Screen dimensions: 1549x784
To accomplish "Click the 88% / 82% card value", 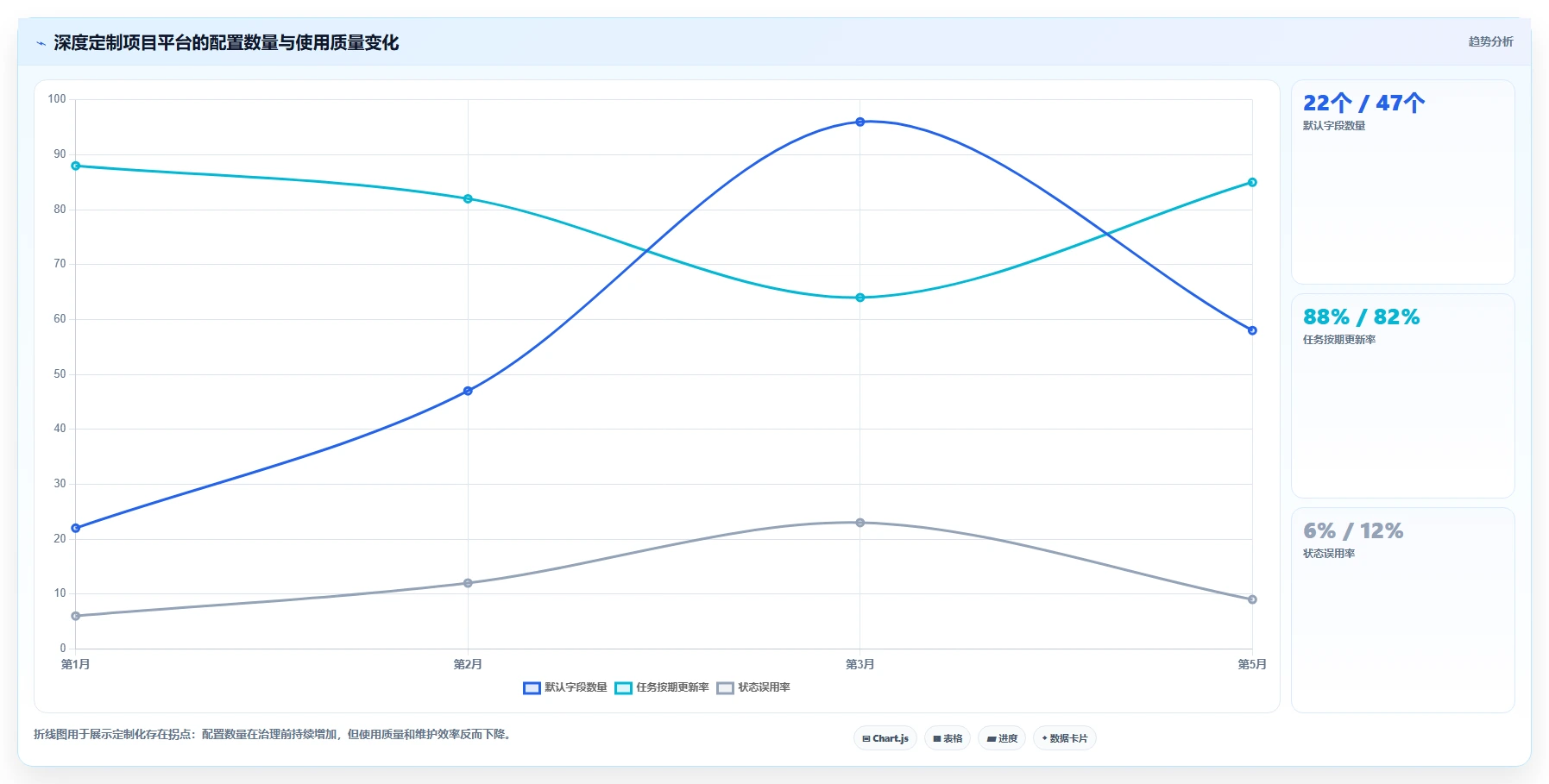I will point(1361,317).
